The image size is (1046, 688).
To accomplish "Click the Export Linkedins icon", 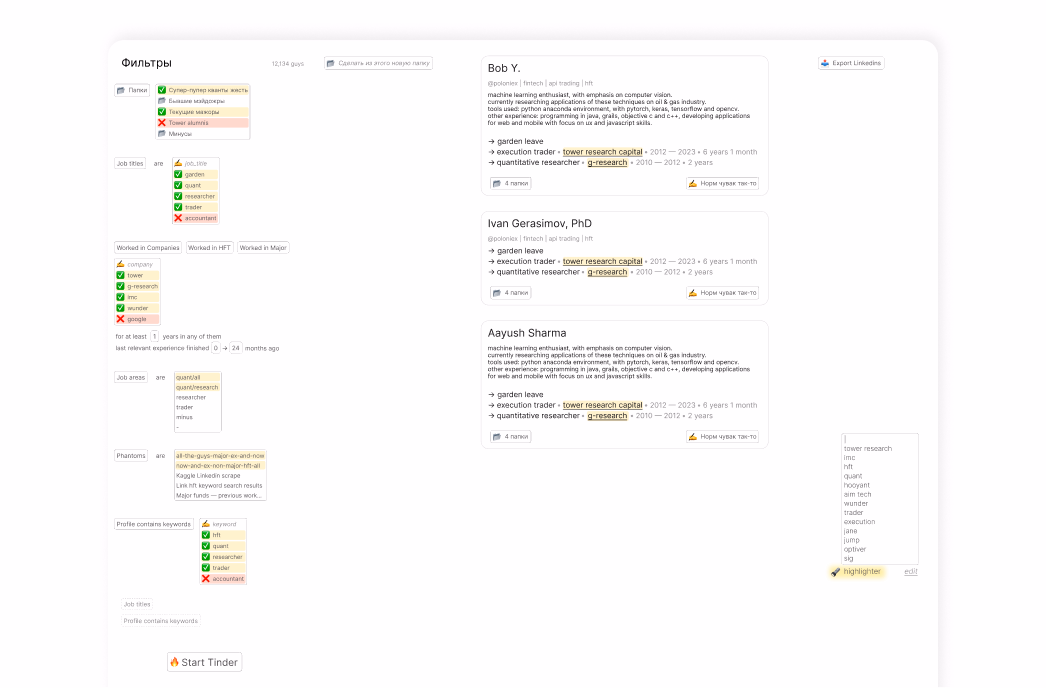I will point(825,63).
